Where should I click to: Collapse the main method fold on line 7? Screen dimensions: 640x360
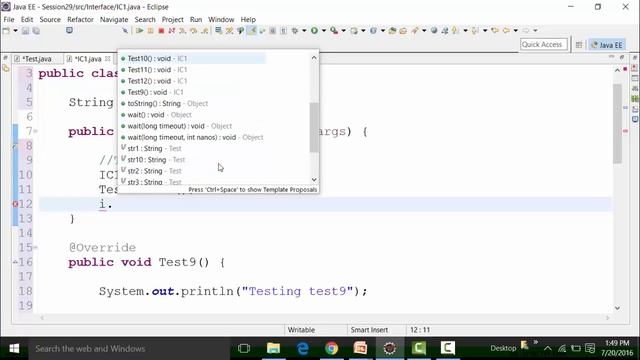[36, 131]
